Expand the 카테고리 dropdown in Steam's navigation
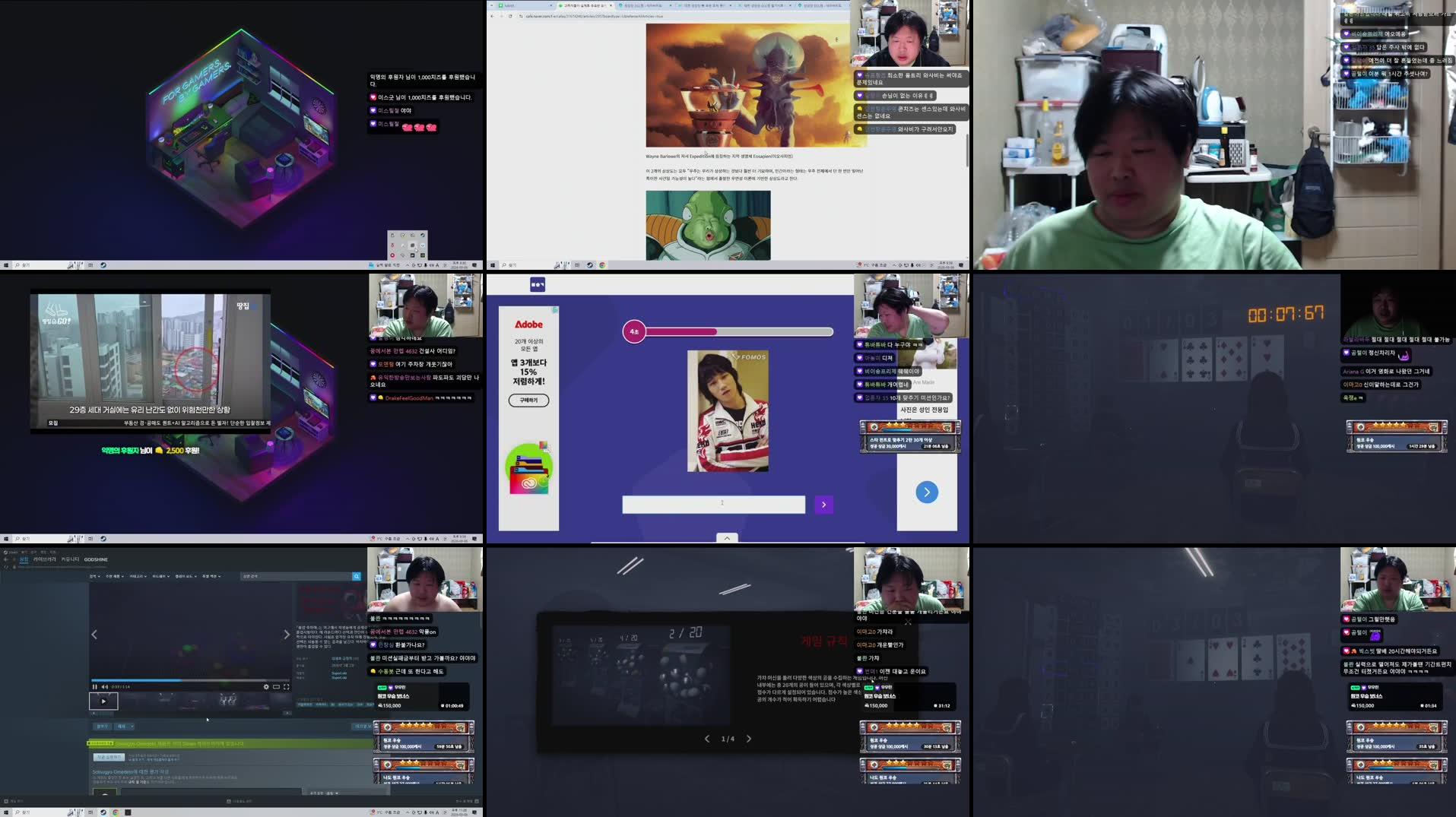This screenshot has width=1456, height=817. pyautogui.click(x=138, y=576)
